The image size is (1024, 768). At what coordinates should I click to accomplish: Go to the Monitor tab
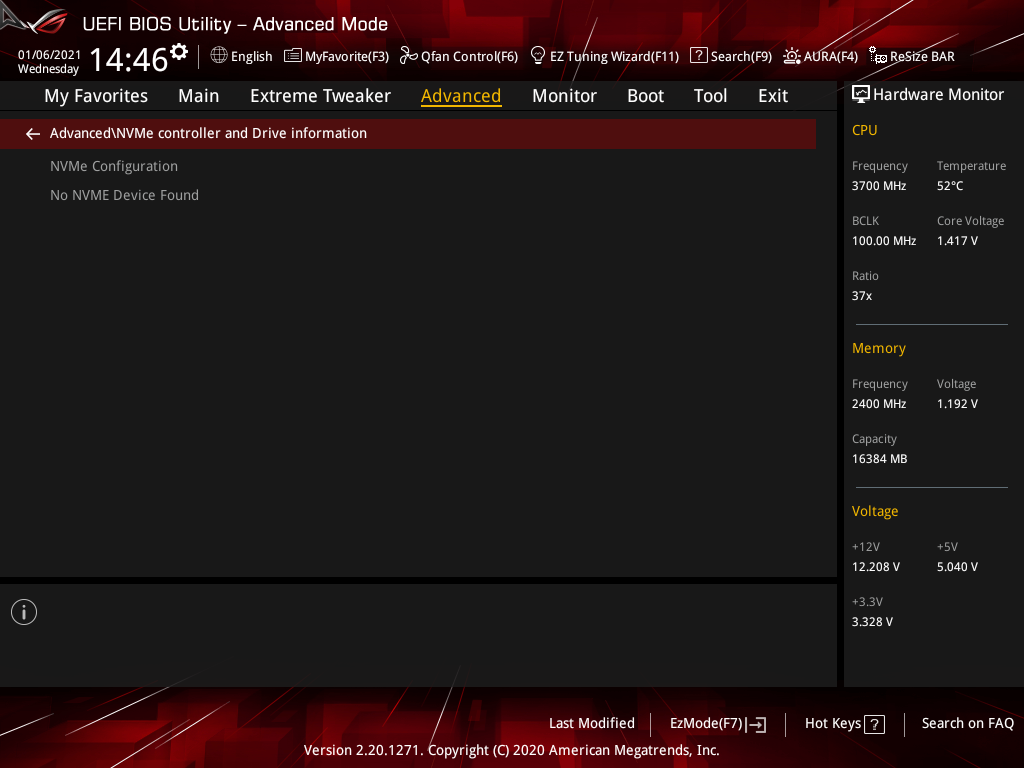(564, 96)
